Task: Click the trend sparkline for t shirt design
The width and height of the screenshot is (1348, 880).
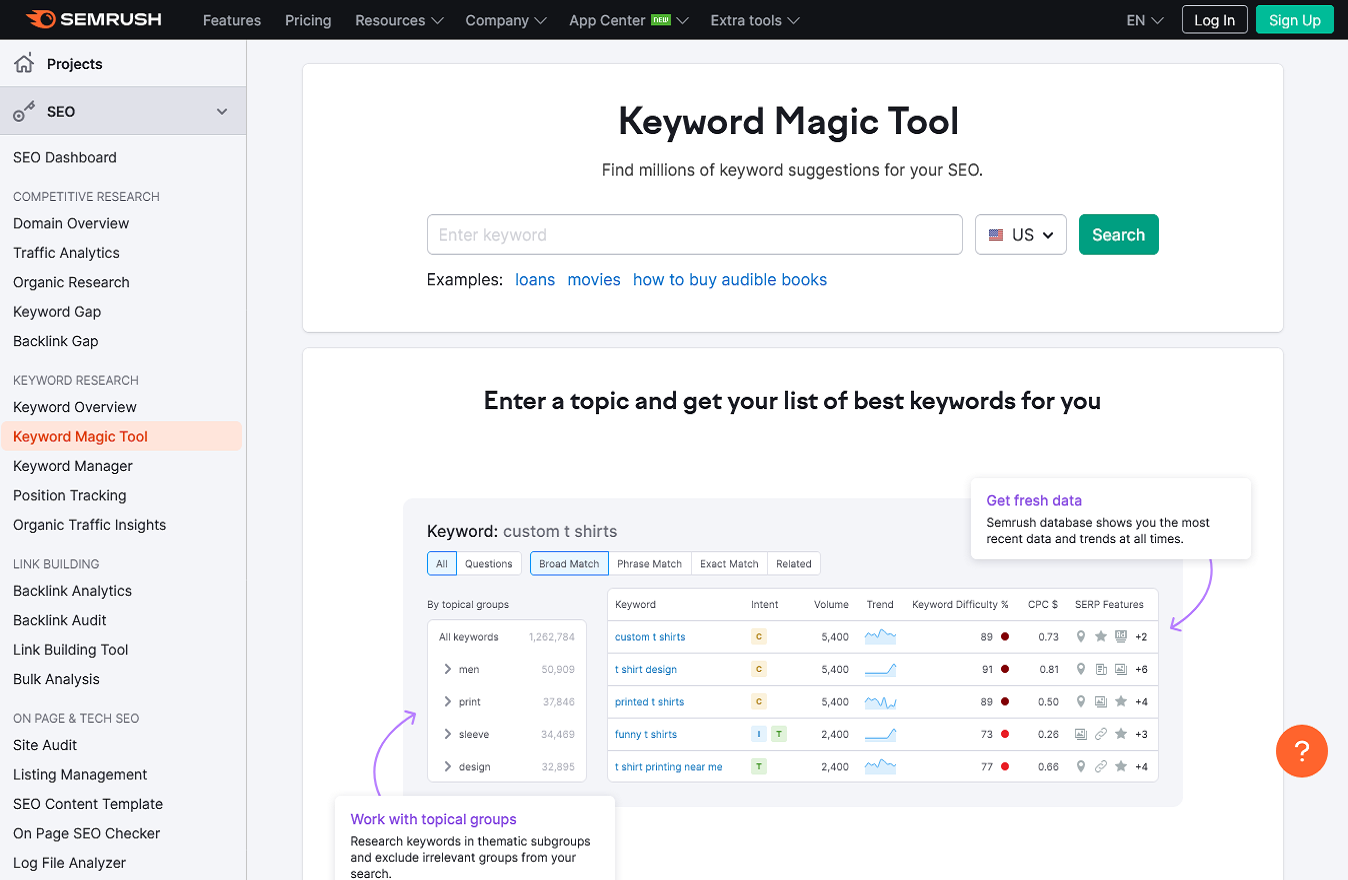Action: point(880,669)
